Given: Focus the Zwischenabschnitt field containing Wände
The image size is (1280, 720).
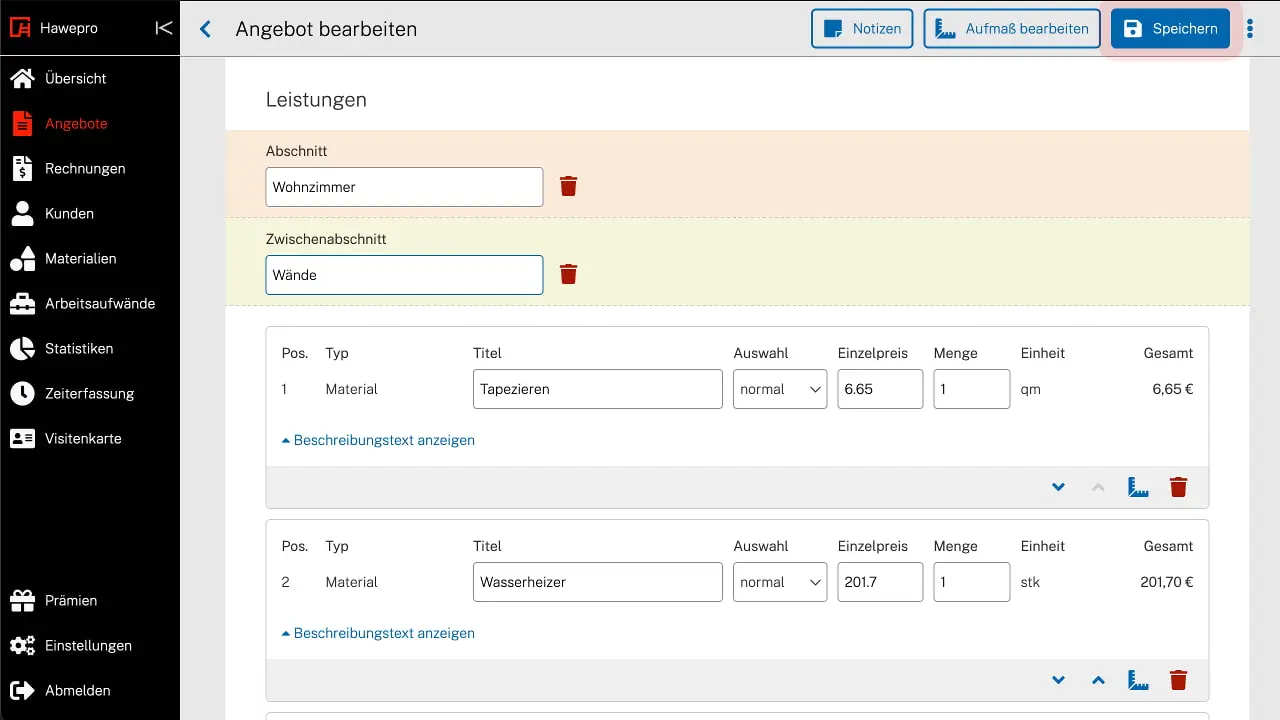Looking at the screenshot, I should point(404,275).
